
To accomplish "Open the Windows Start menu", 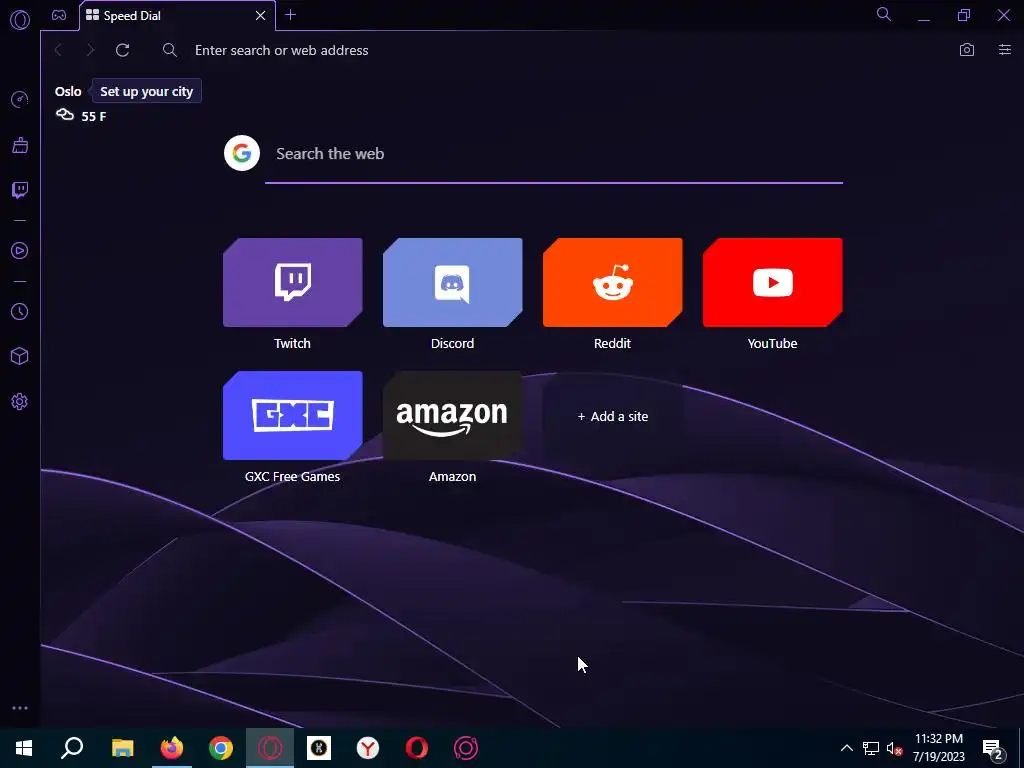I will pos(24,748).
